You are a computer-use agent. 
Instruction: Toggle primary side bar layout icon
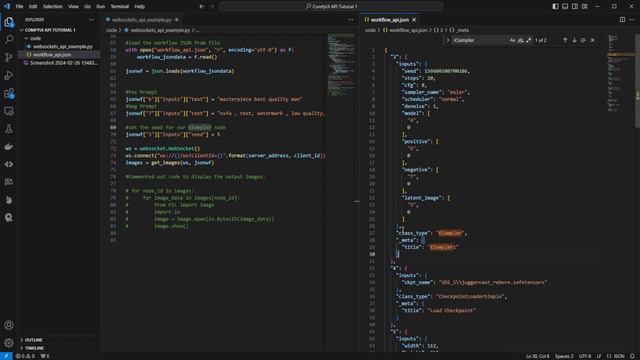point(556,7)
